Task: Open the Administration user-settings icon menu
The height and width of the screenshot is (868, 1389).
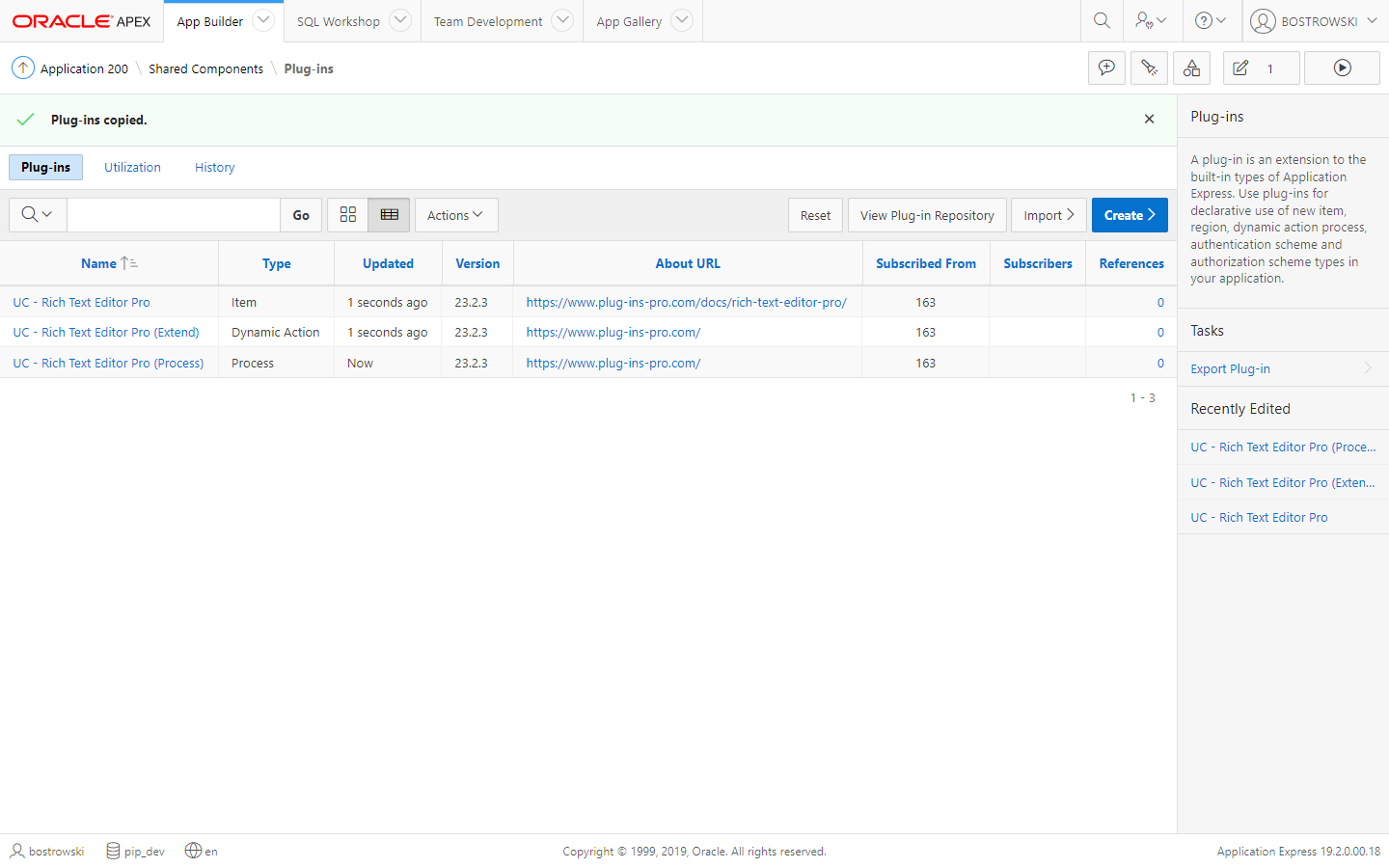Action: pos(1151,20)
